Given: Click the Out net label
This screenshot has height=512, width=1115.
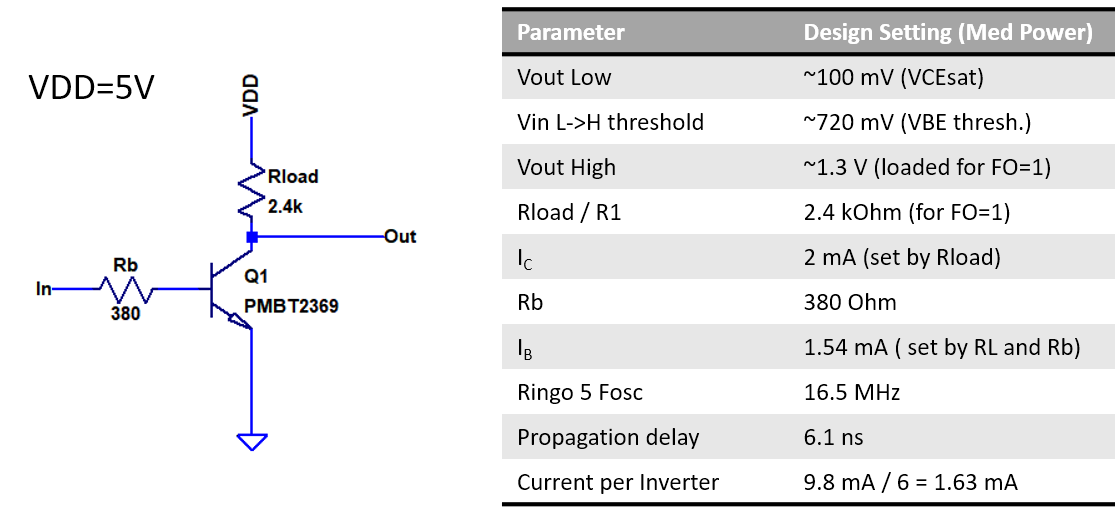Looking at the screenshot, I should 400,237.
